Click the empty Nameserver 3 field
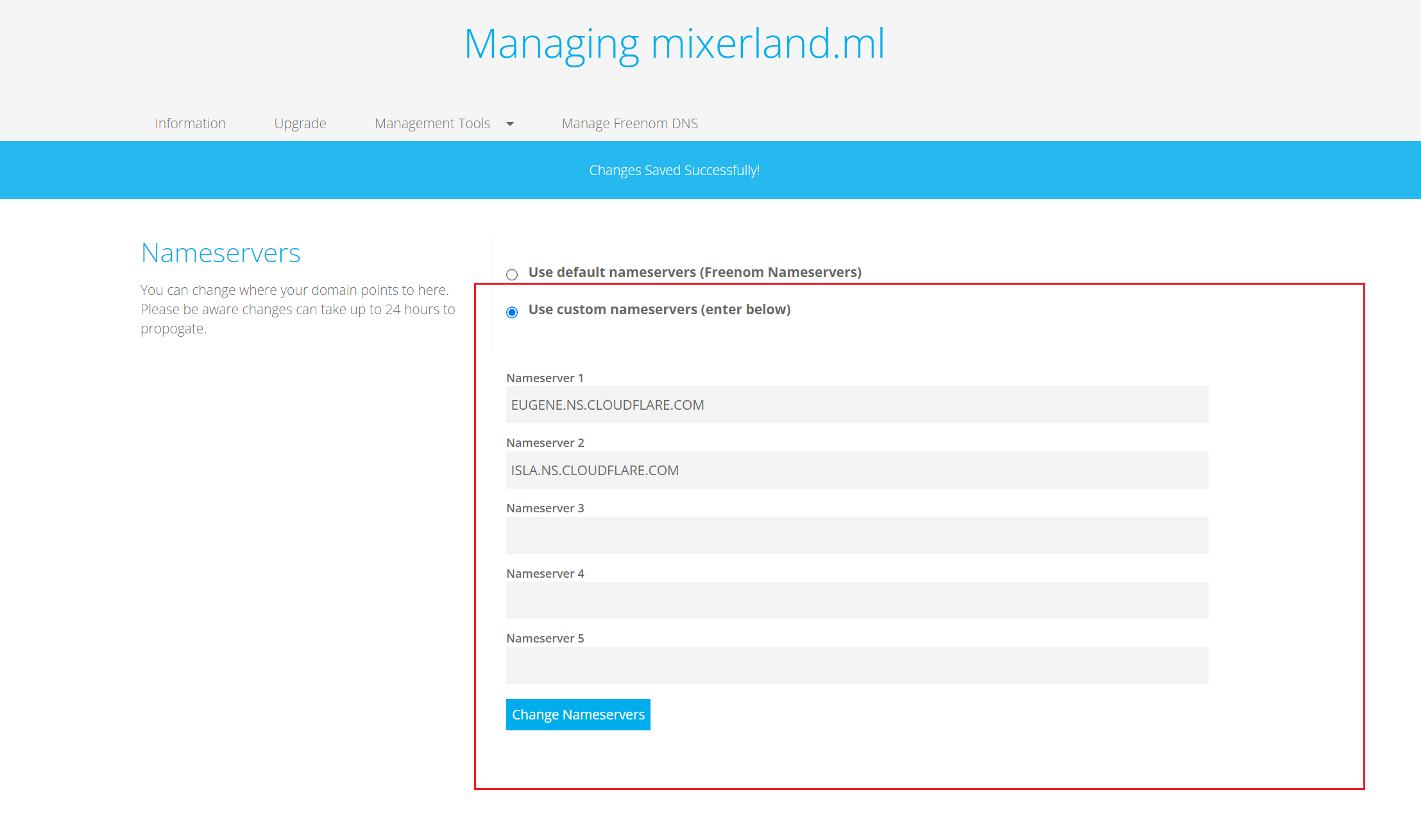The image size is (1421, 840). (x=857, y=535)
